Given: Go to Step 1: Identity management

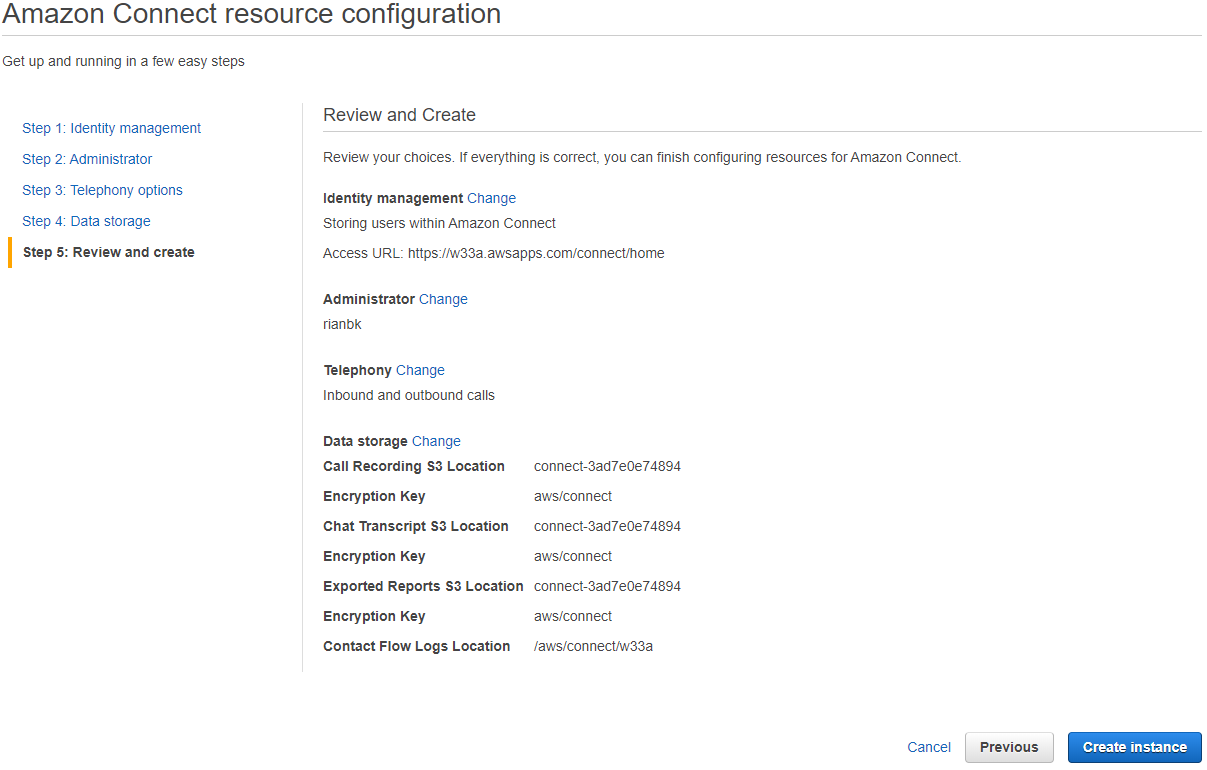Looking at the screenshot, I should coord(111,128).
